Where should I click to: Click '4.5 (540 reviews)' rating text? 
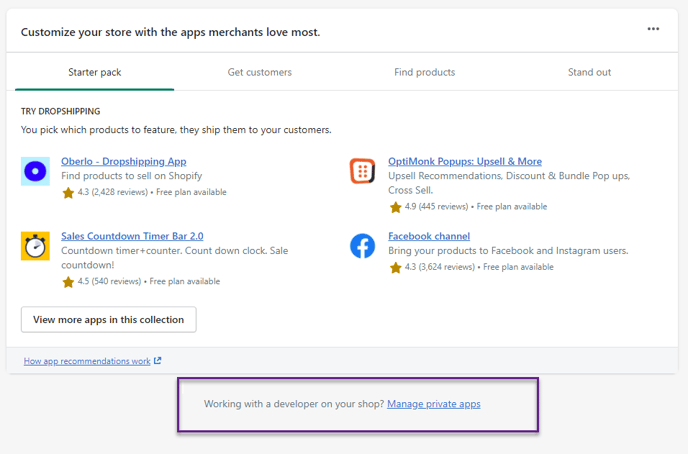tap(109, 281)
